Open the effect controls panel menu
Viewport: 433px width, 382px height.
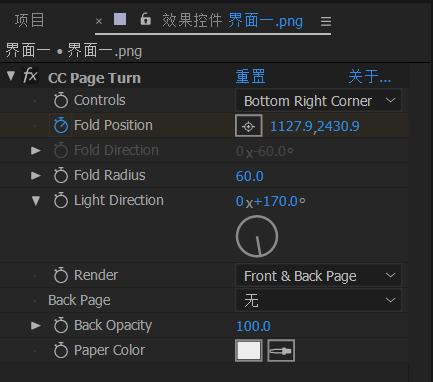tap(326, 21)
